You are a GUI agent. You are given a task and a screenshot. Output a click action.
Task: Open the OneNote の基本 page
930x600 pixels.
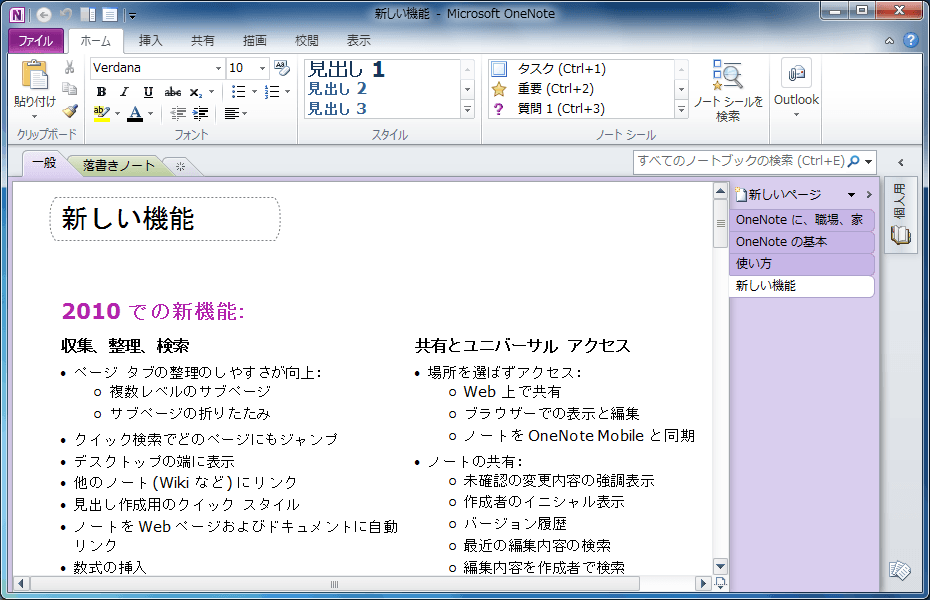pos(802,242)
